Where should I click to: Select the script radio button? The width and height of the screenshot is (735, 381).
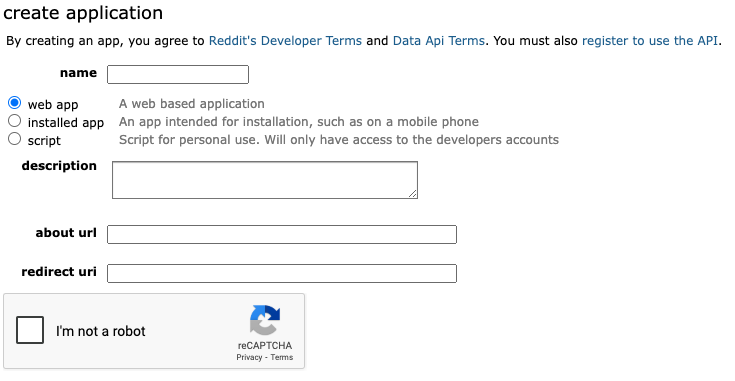point(15,139)
